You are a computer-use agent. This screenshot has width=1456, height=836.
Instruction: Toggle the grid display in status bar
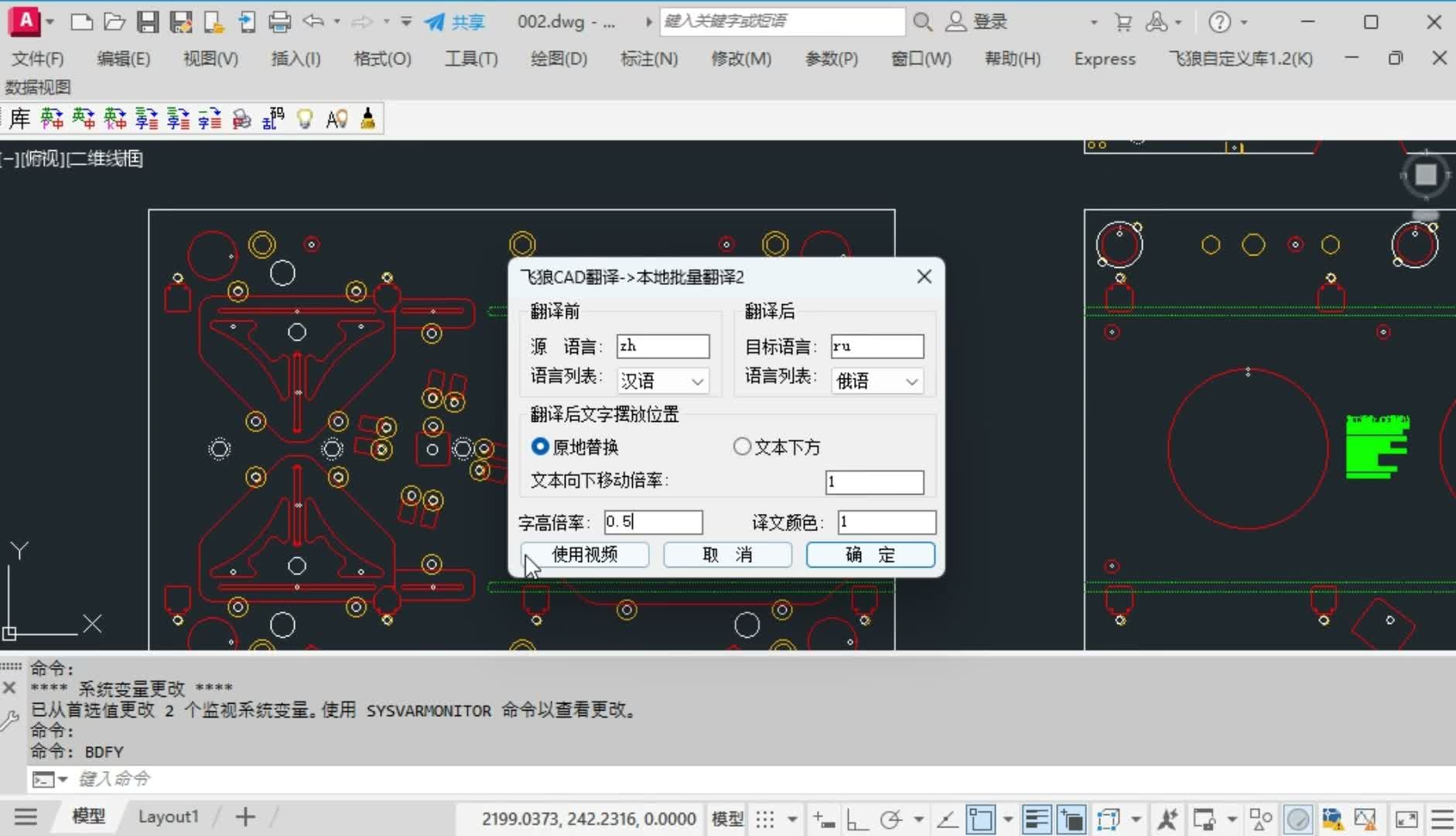coord(765,819)
